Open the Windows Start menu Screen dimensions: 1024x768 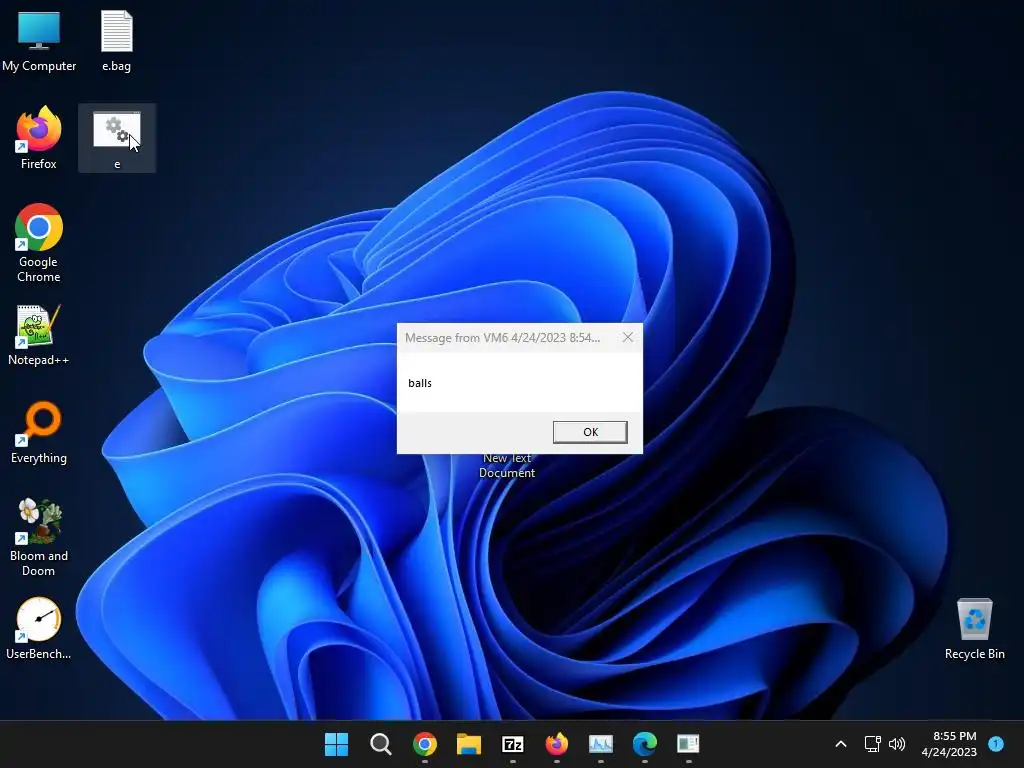(336, 744)
